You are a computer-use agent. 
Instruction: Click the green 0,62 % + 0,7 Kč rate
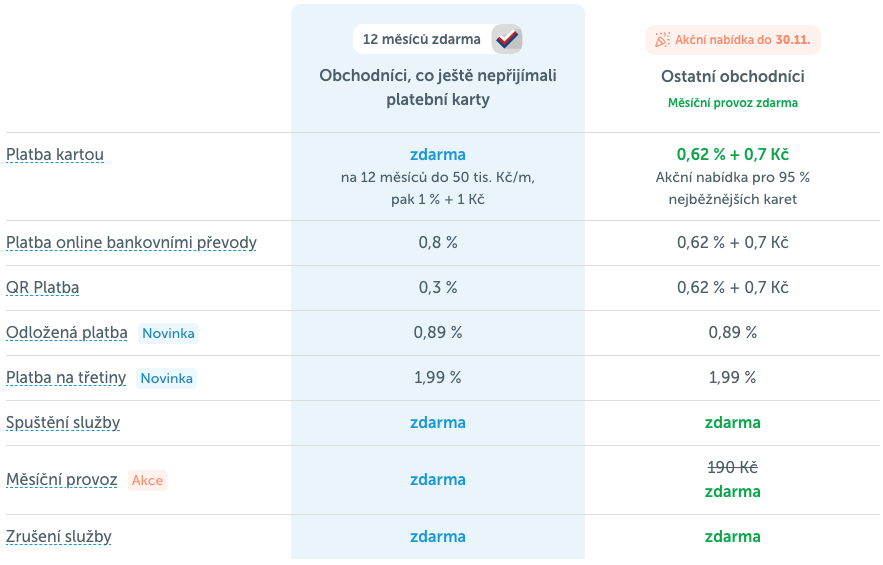[733, 155]
